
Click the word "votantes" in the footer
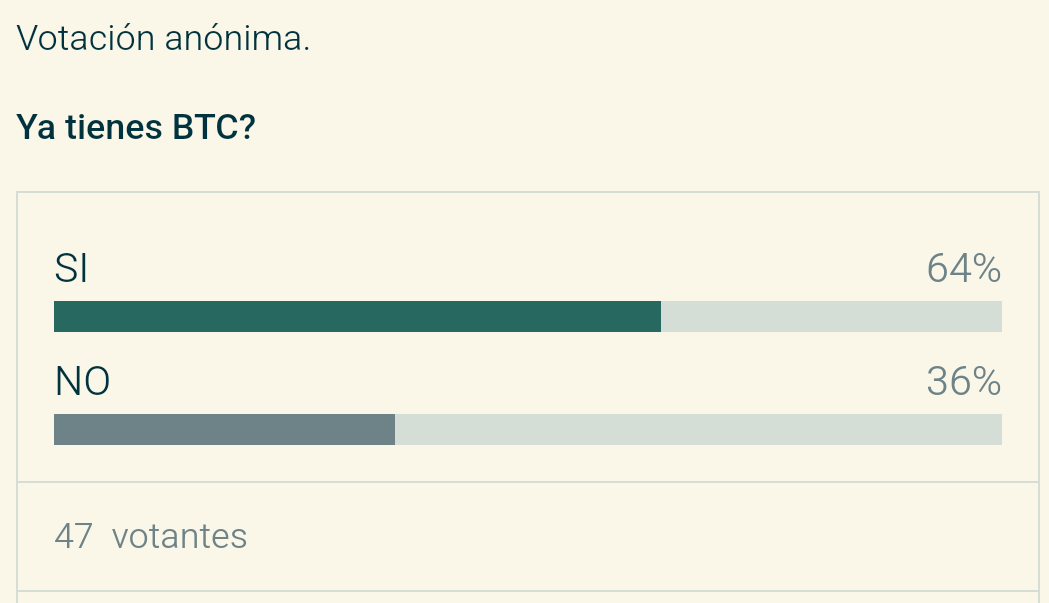[x=179, y=536]
